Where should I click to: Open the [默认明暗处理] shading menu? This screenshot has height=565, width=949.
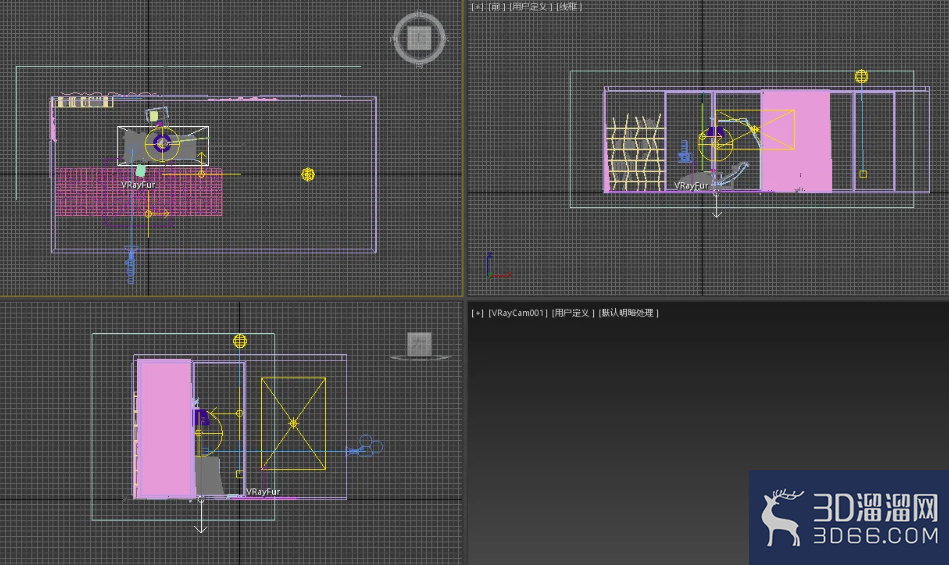point(628,313)
